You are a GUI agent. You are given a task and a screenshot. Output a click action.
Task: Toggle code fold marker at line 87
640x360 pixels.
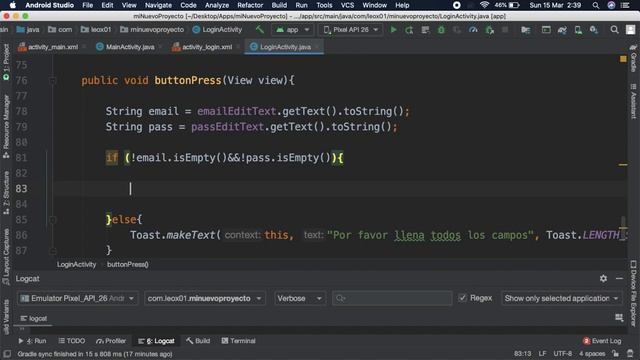point(53,251)
